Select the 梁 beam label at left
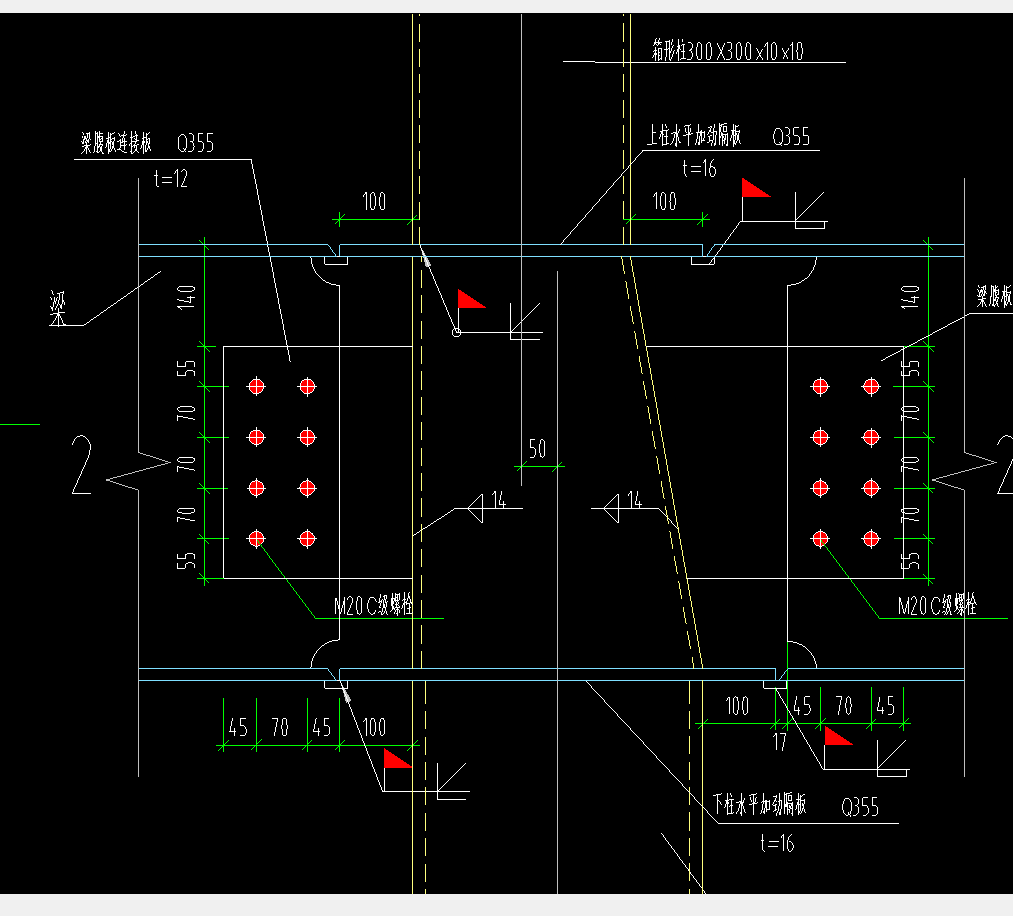 (x=58, y=308)
